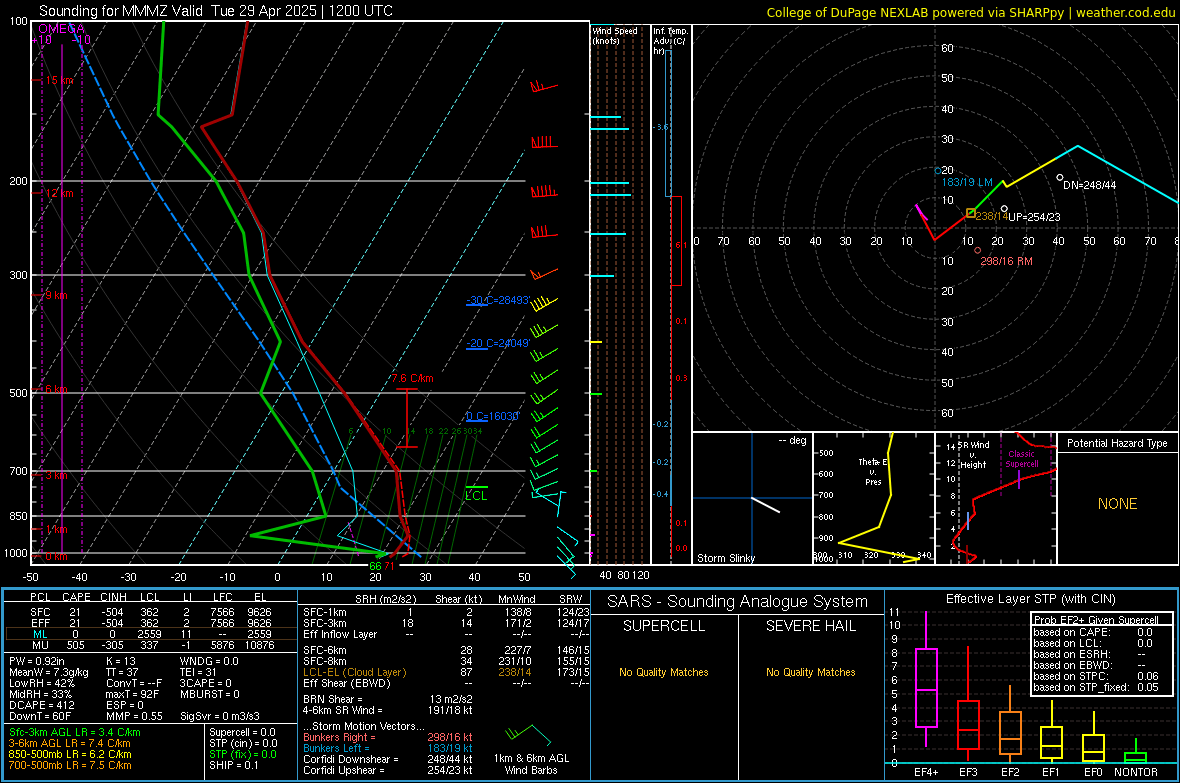
Task: Select the MU parcel row
Action: pos(151,644)
